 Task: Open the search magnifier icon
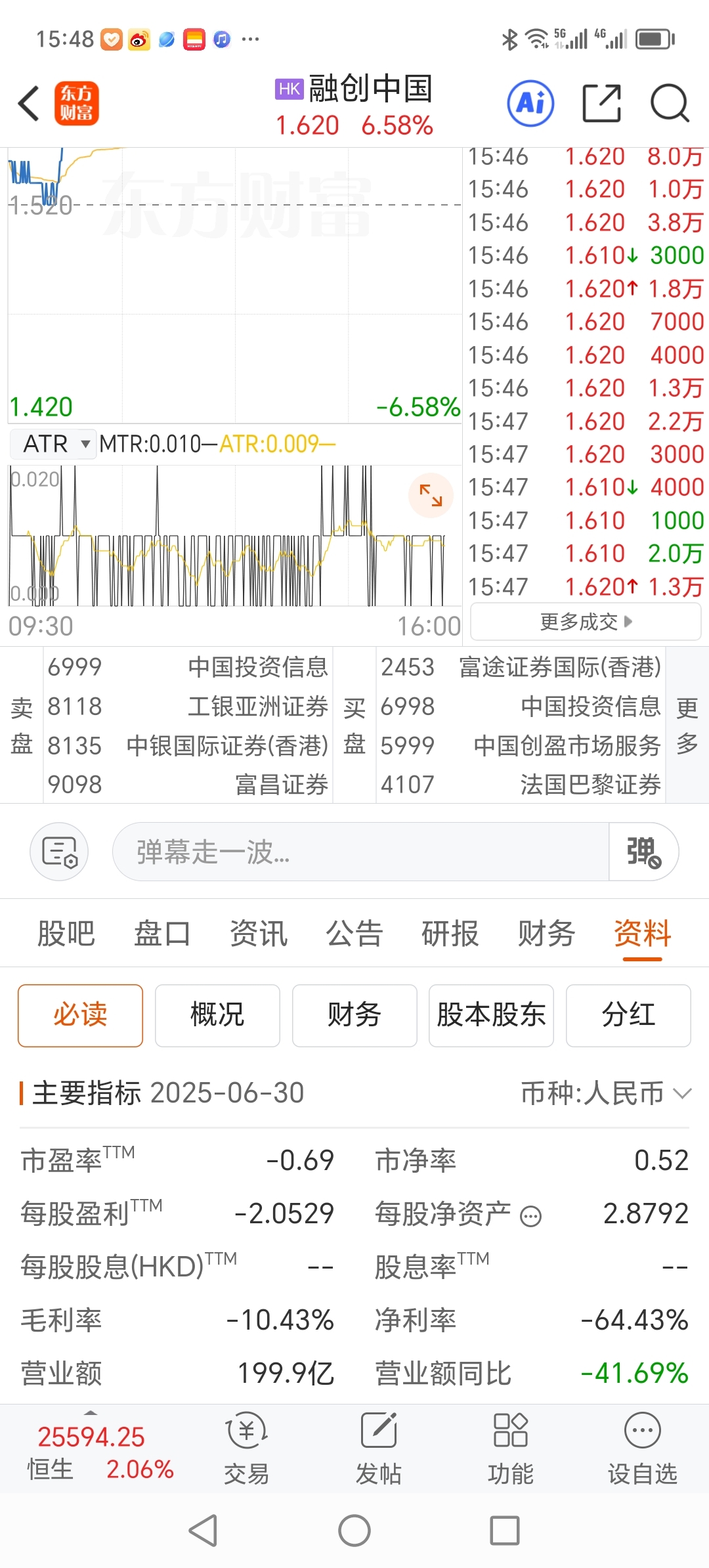click(669, 104)
